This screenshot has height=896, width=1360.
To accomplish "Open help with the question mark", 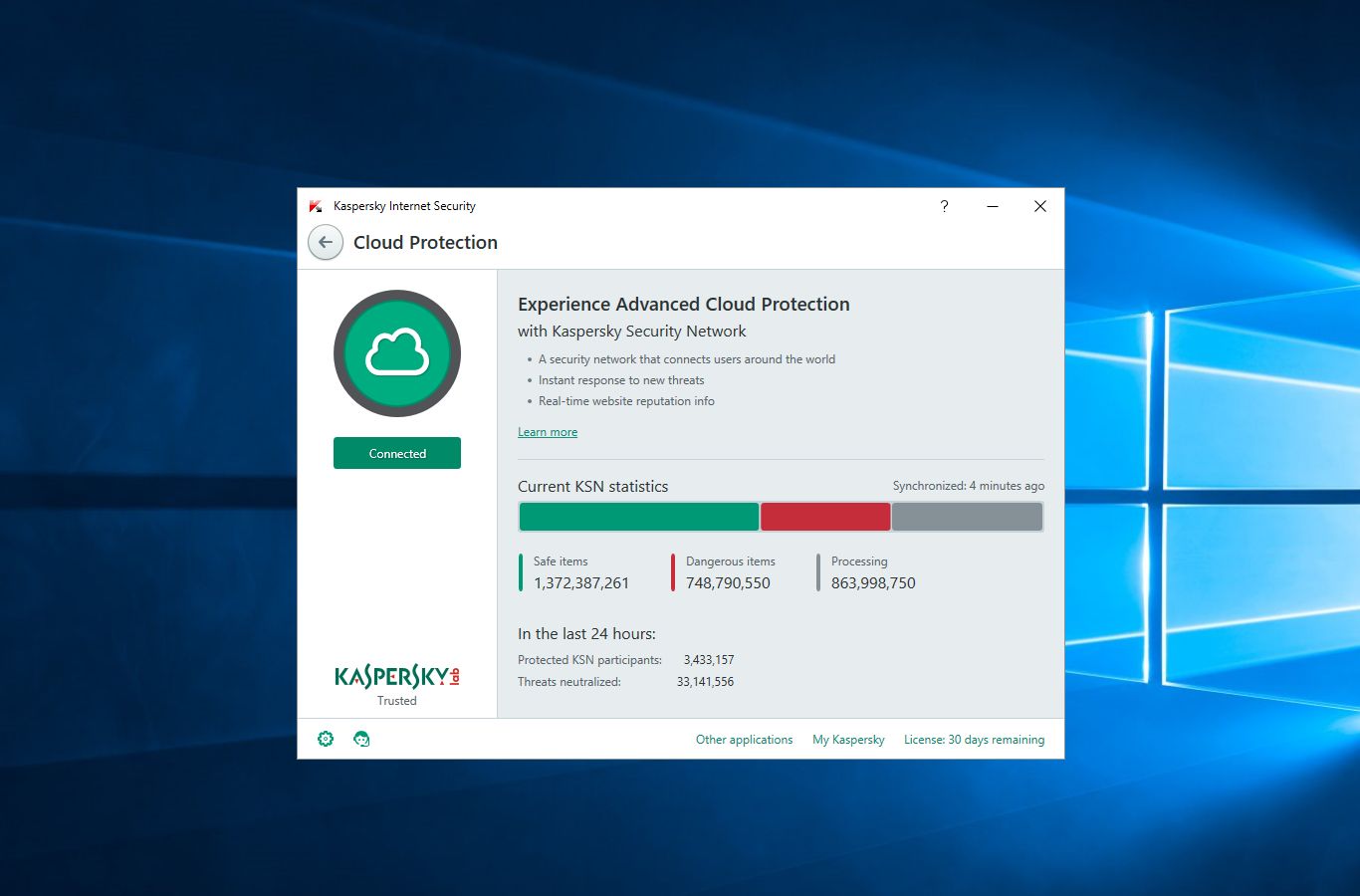I will point(944,206).
